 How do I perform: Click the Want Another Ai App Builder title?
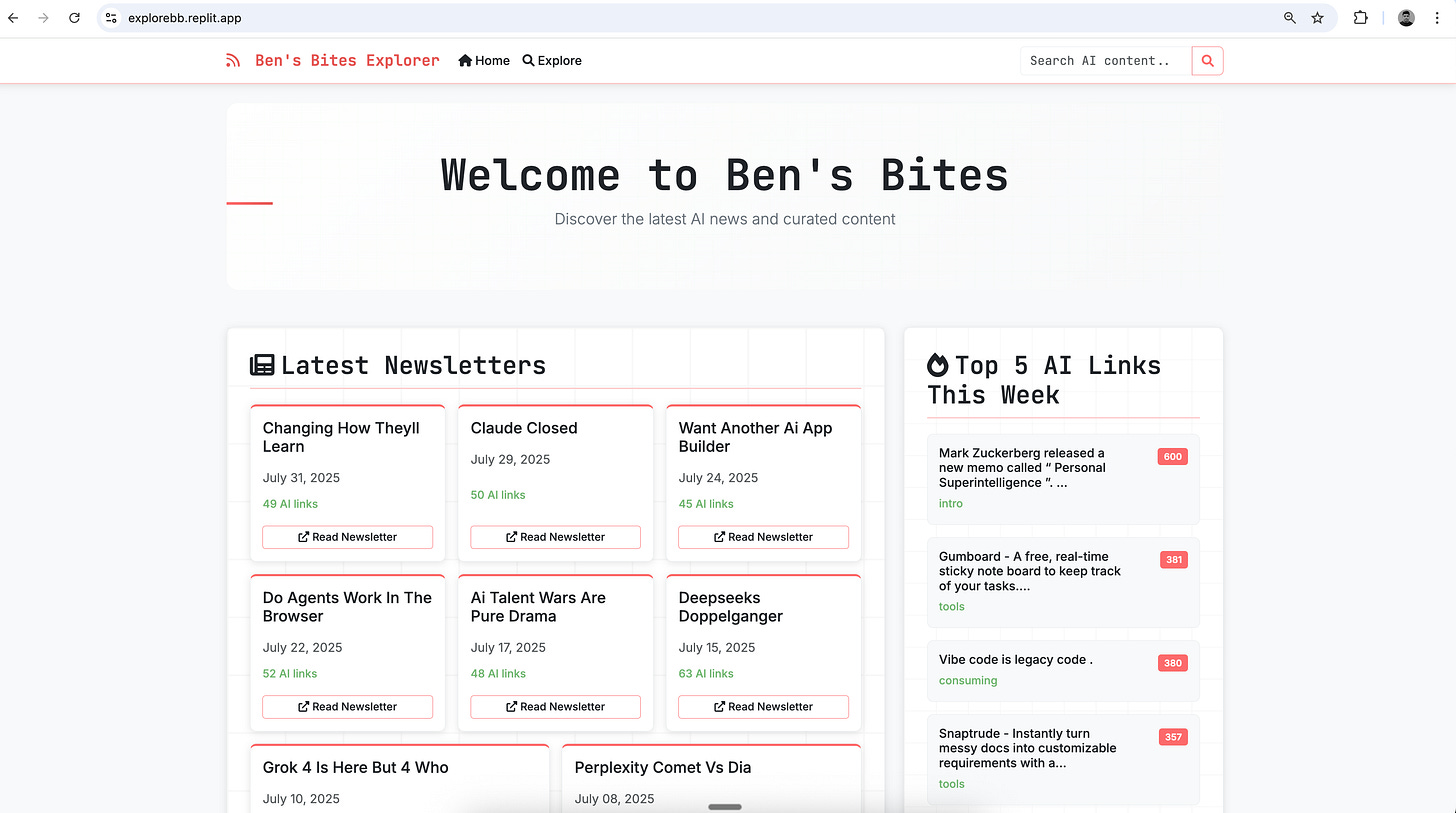point(755,437)
